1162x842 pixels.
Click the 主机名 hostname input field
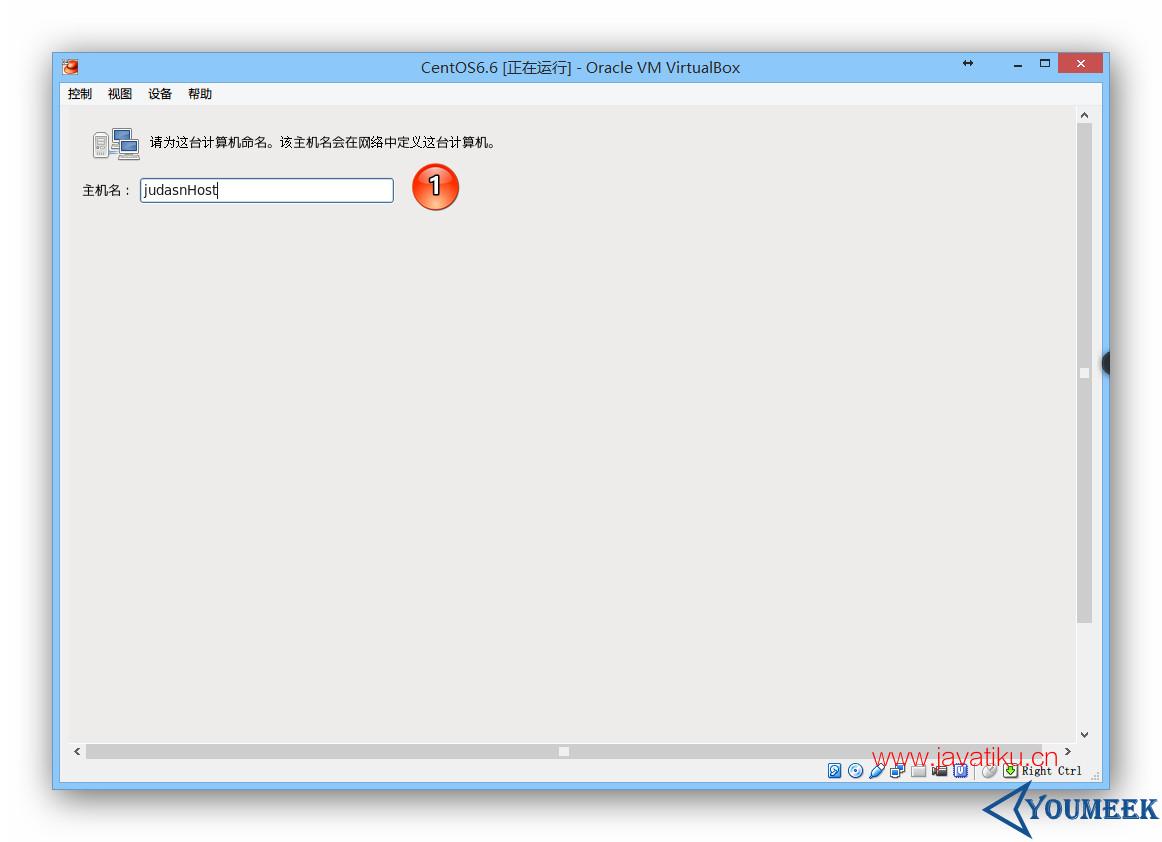[x=267, y=190]
